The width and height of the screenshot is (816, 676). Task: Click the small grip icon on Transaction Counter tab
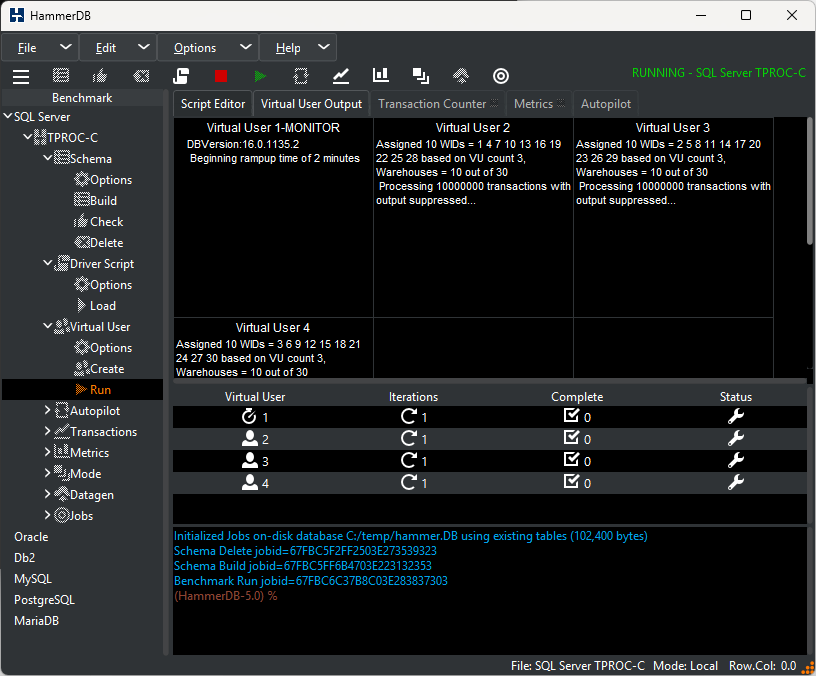pyautogui.click(x=494, y=103)
